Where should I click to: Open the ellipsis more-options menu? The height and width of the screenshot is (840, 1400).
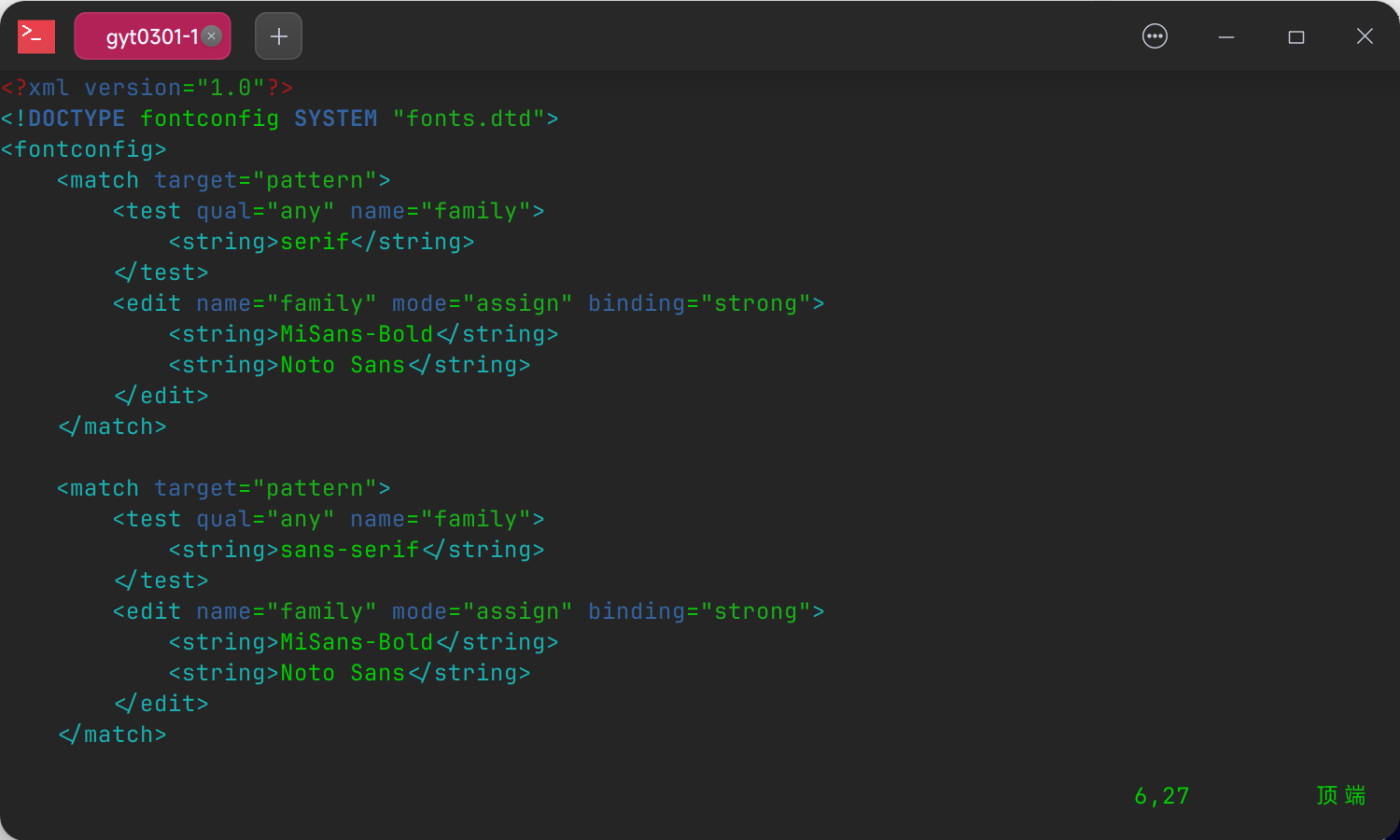click(x=1155, y=35)
